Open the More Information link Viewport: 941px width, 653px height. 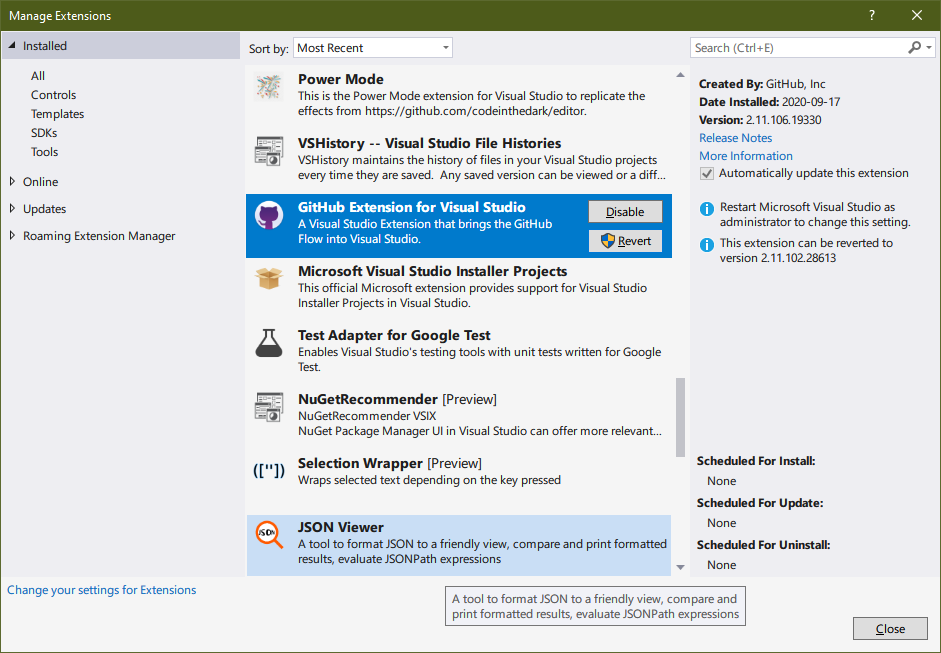pyautogui.click(x=745, y=156)
